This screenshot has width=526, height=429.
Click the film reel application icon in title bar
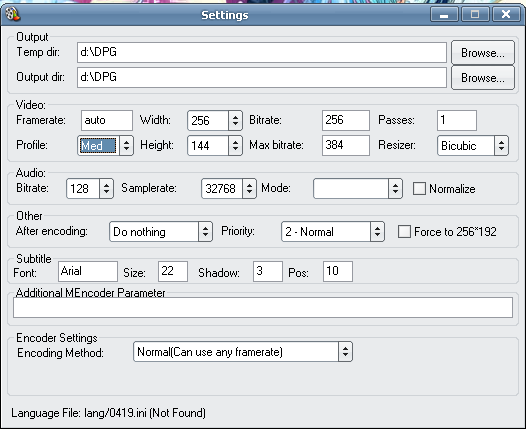pyautogui.click(x=13, y=14)
